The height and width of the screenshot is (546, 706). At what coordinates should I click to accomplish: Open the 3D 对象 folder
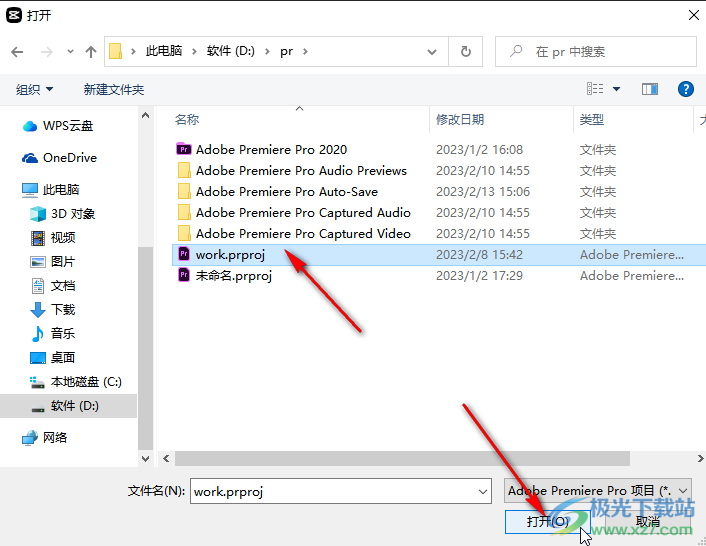click(62, 214)
